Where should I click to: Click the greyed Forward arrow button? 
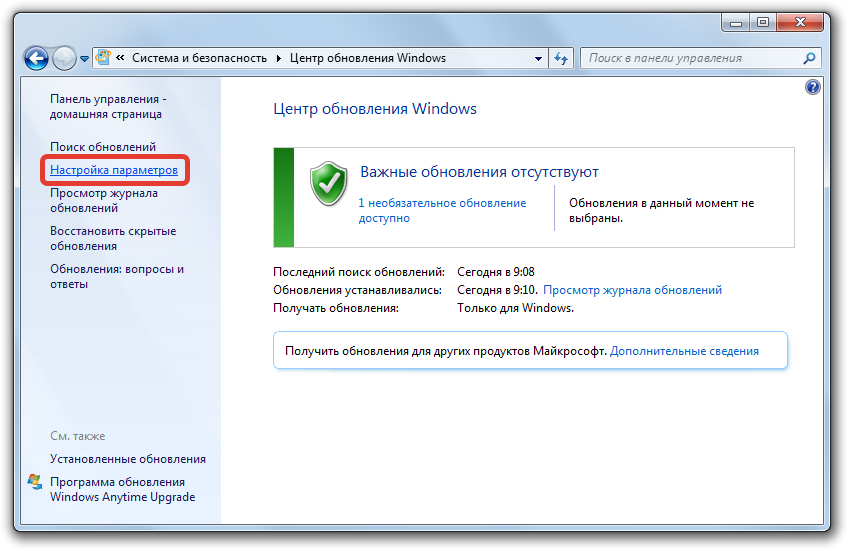click(x=64, y=58)
